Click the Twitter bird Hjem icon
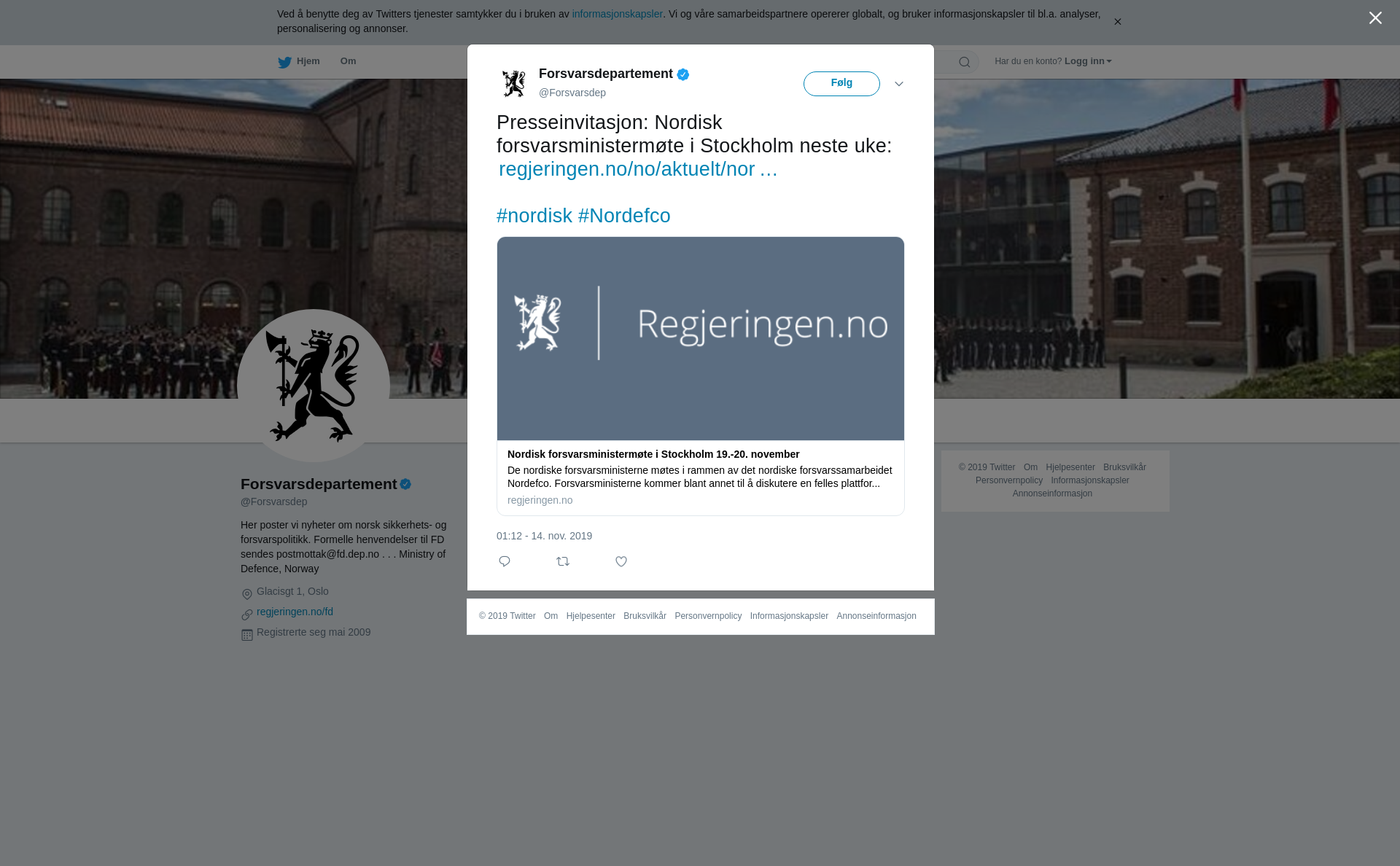 (284, 62)
